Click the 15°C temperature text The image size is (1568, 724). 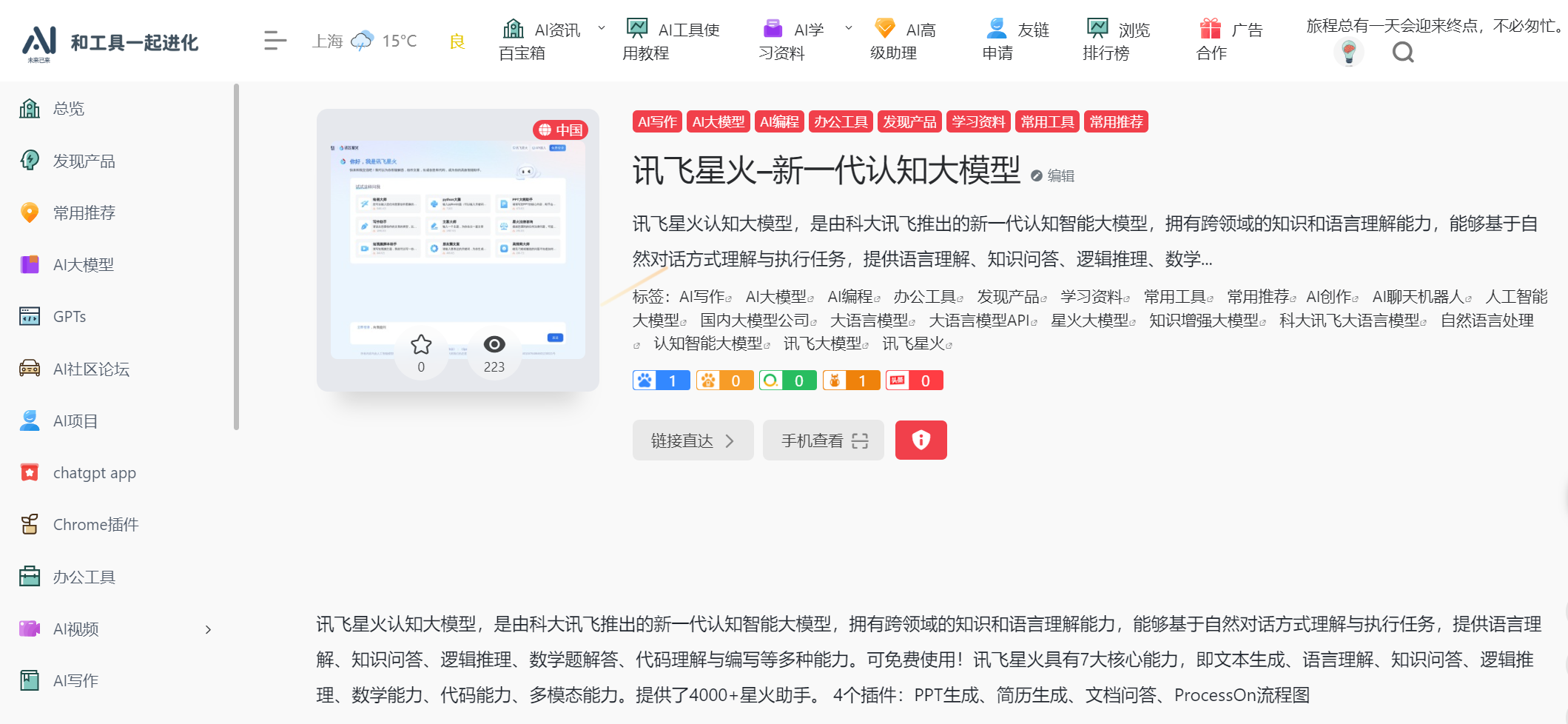click(400, 41)
